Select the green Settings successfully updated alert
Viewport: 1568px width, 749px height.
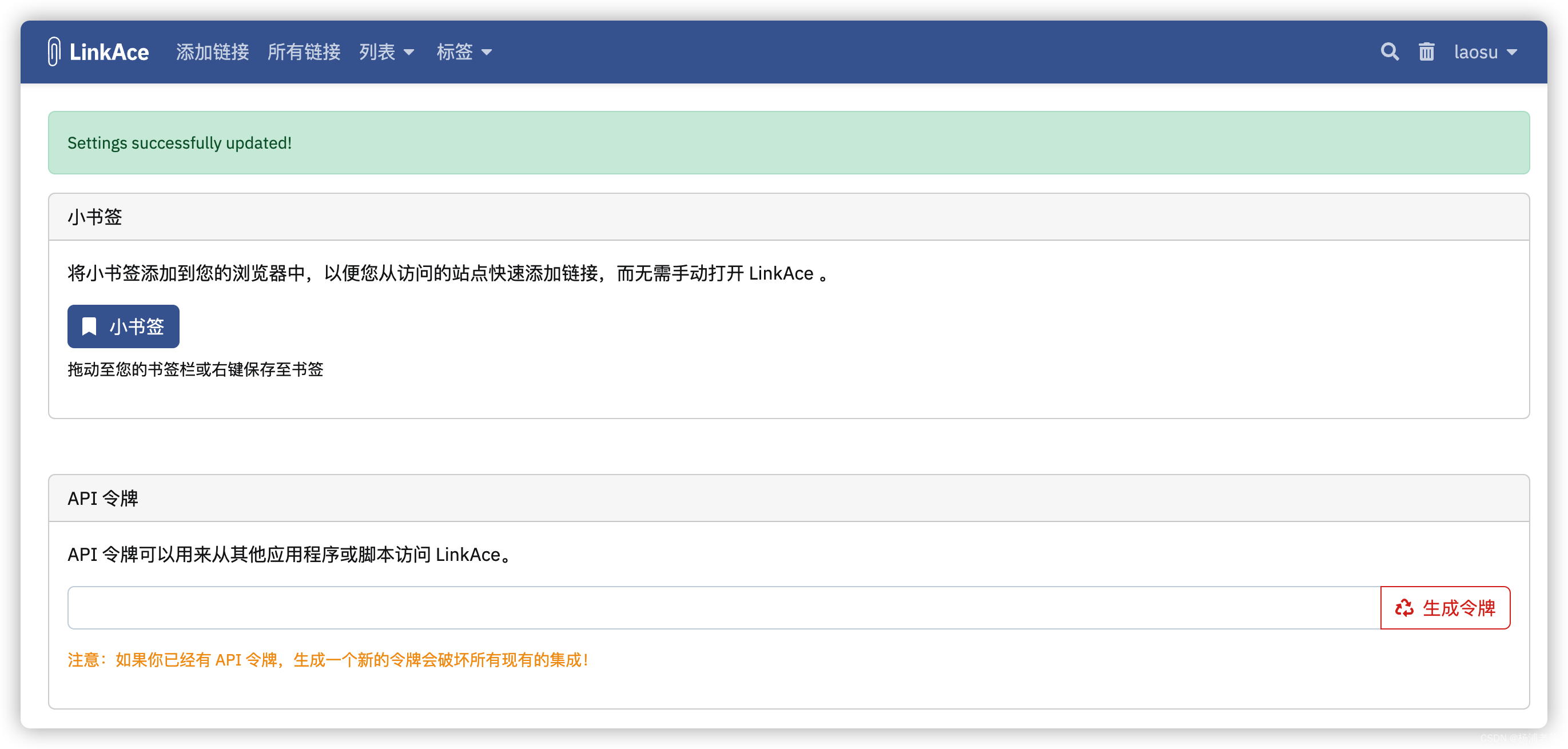(x=784, y=142)
